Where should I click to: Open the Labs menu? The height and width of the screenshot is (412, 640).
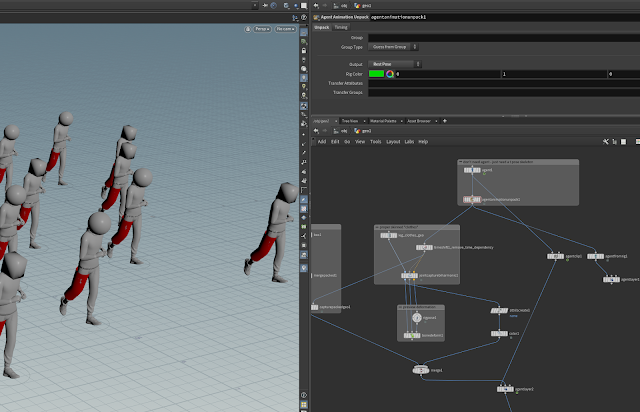click(410, 142)
